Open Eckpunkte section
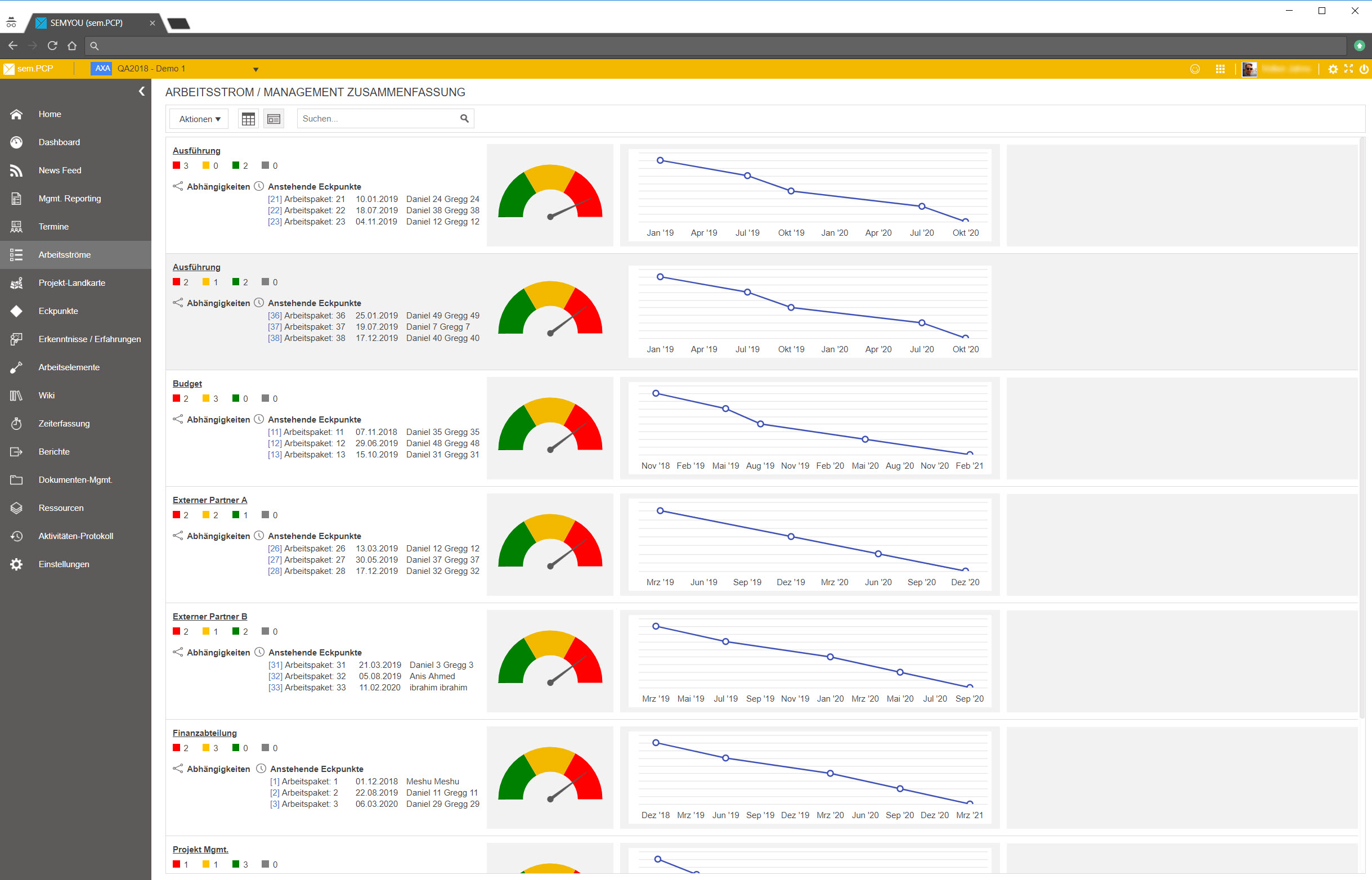1372x880 pixels. coord(75,311)
